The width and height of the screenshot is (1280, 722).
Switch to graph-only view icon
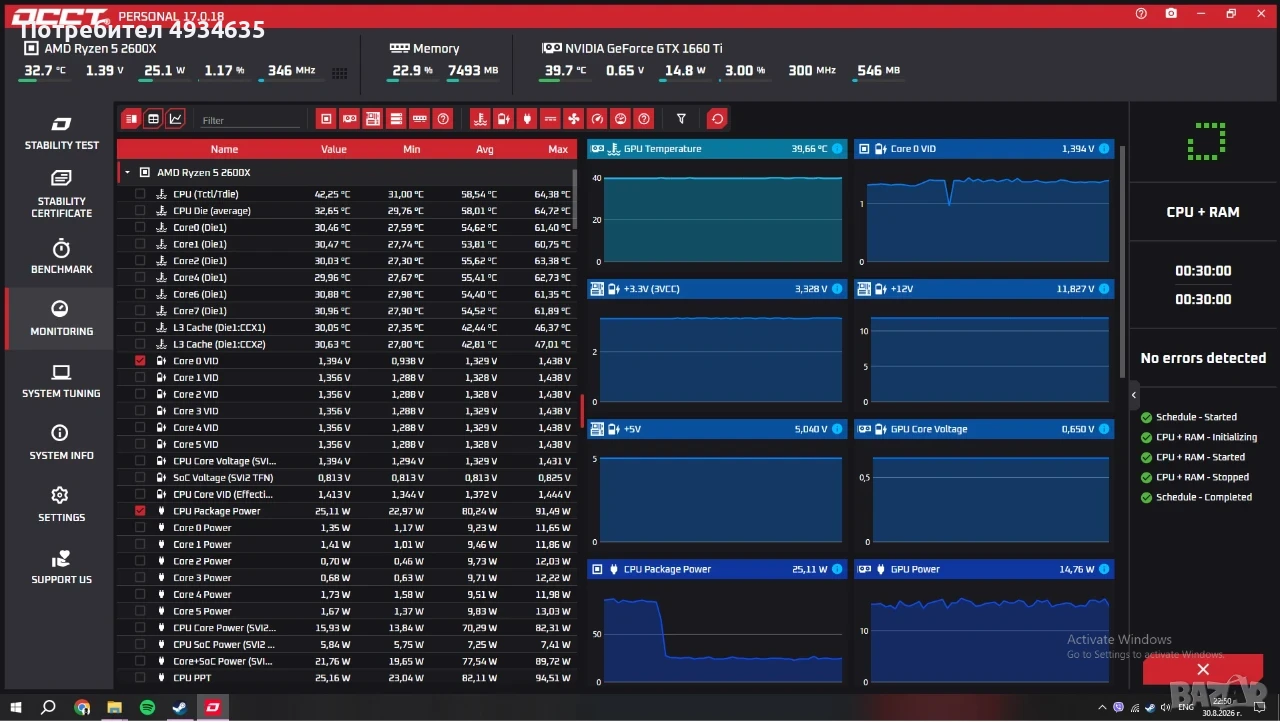tap(176, 118)
